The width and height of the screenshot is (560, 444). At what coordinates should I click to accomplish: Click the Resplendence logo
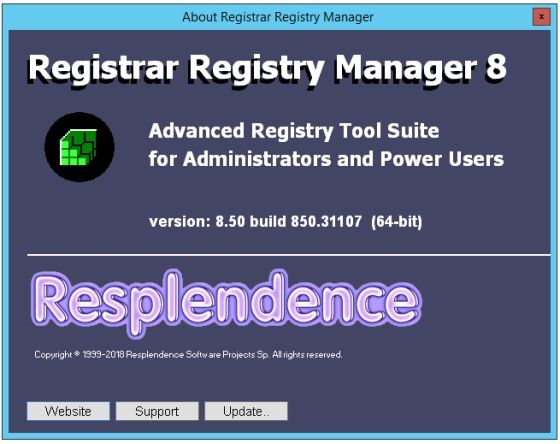227,304
